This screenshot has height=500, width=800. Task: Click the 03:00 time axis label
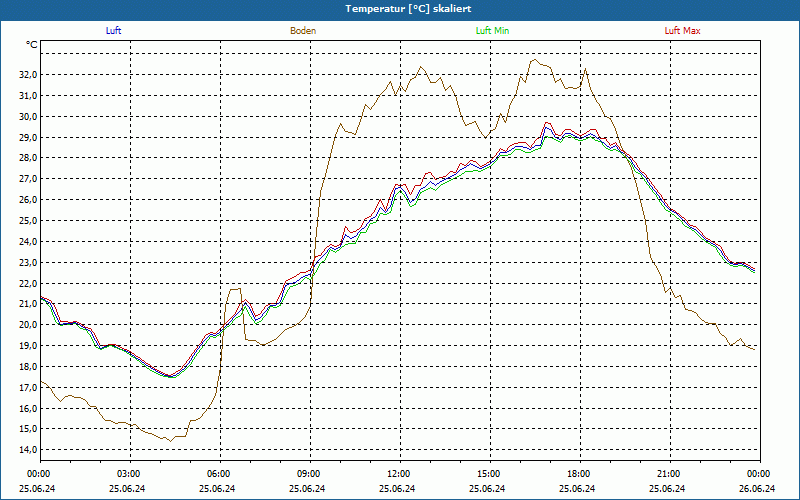(128, 474)
